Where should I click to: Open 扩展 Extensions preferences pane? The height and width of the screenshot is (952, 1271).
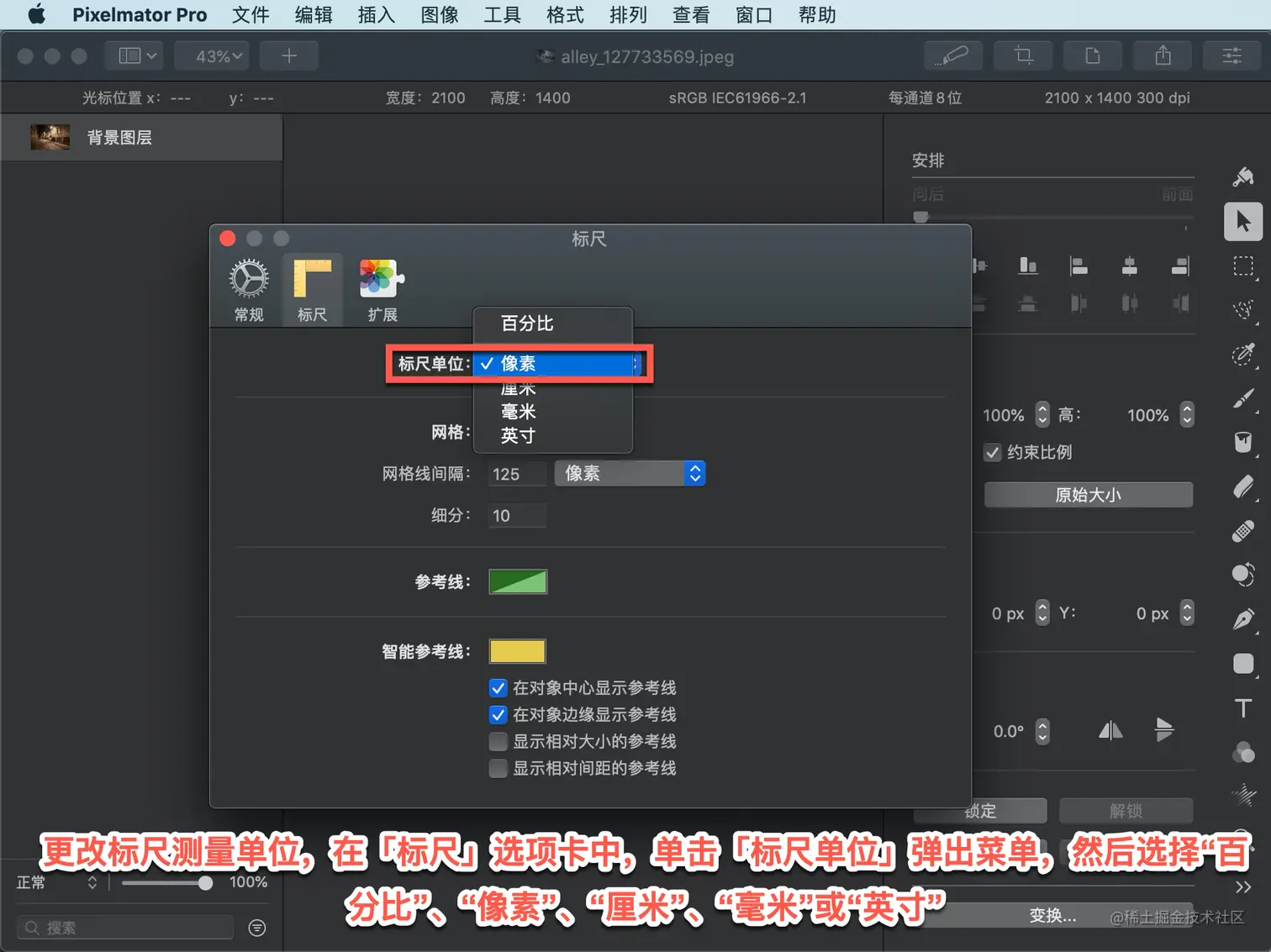pos(382,291)
